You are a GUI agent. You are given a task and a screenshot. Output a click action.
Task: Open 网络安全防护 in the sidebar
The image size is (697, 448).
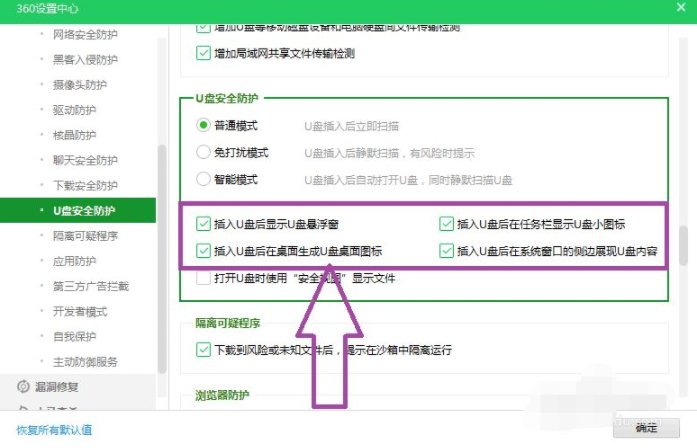pyautogui.click(x=85, y=33)
